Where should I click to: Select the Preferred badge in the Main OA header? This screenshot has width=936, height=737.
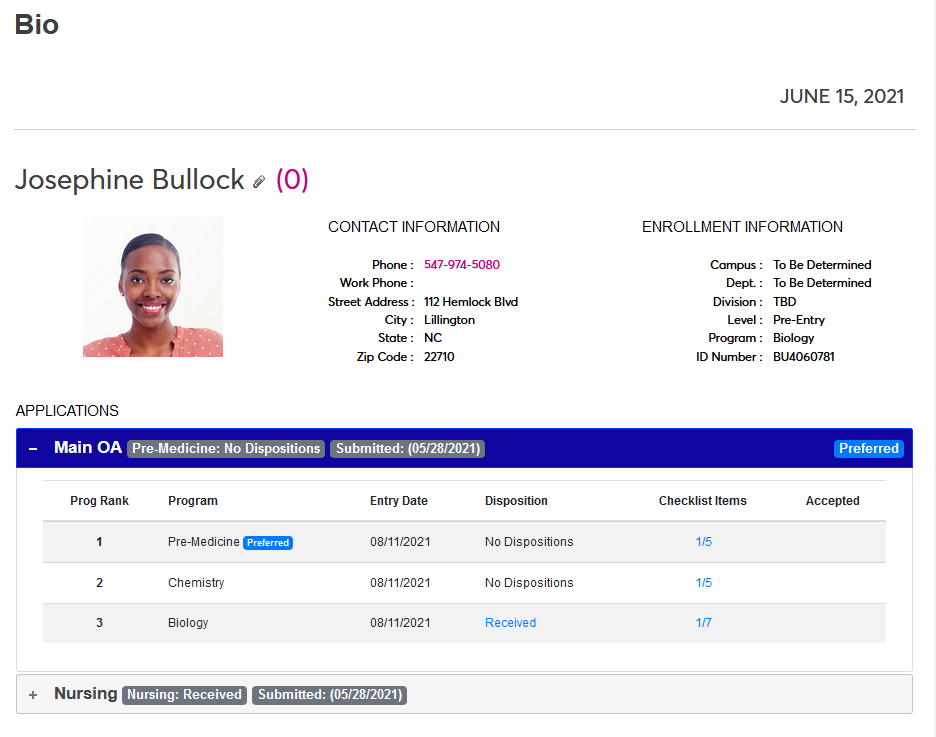pos(868,448)
